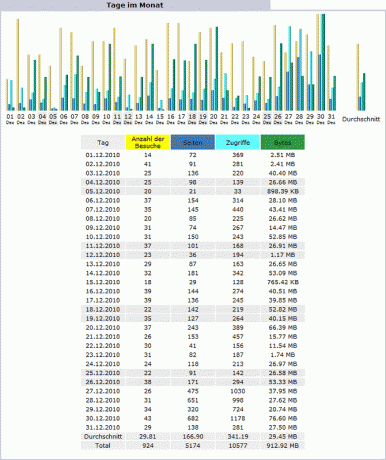
Task: Select the 20 Dez label under chart
Action: pyautogui.click(x=213, y=118)
